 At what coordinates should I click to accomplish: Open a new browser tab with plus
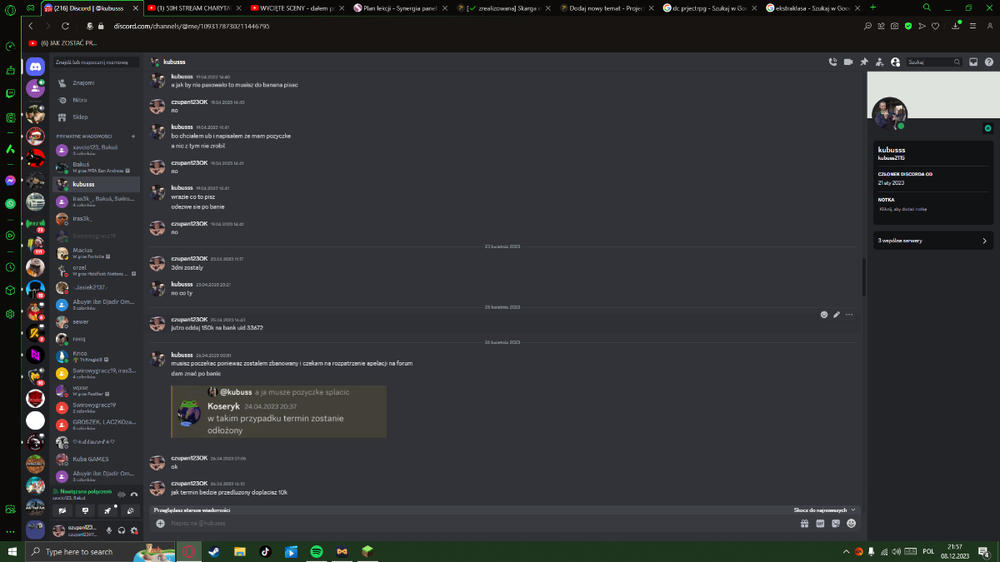pos(873,8)
